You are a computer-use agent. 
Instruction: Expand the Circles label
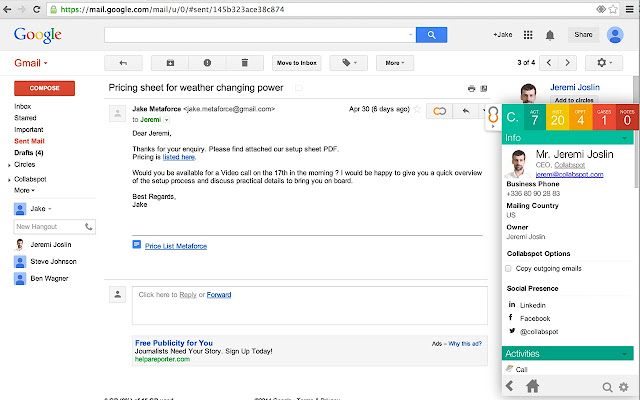click(x=9, y=165)
